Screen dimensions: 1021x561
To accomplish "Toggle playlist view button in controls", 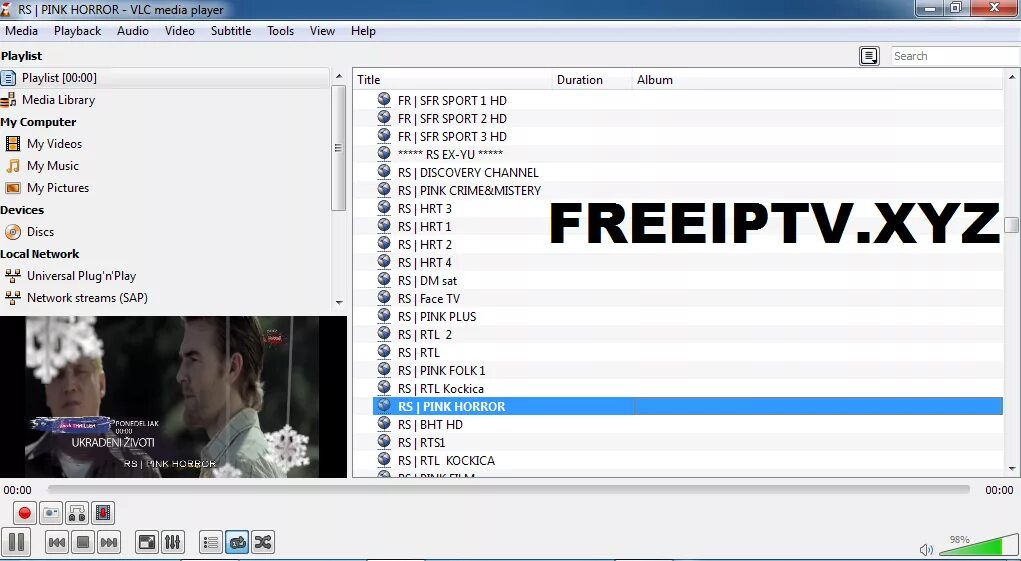I will tap(210, 542).
